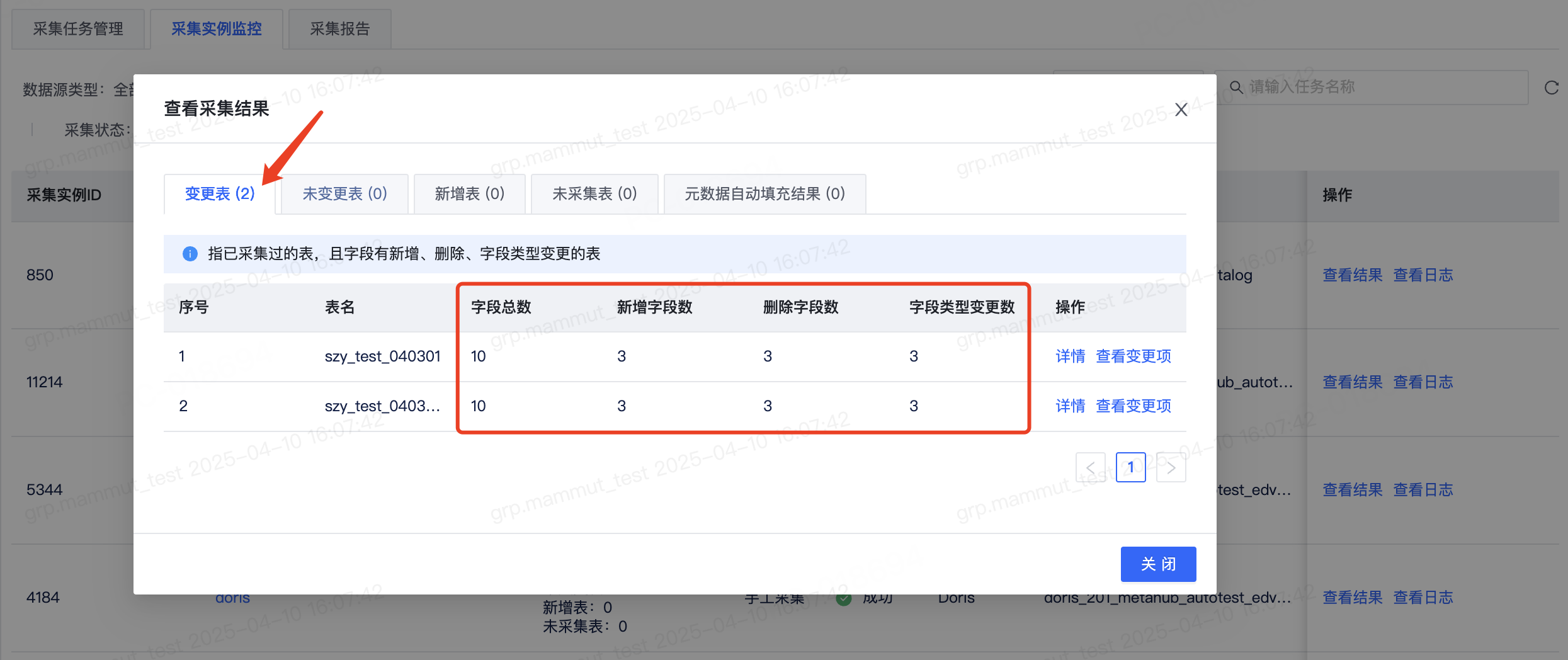The image size is (1568, 660).
Task: Click 查看结果 for instance 850
Action: pyautogui.click(x=1352, y=275)
